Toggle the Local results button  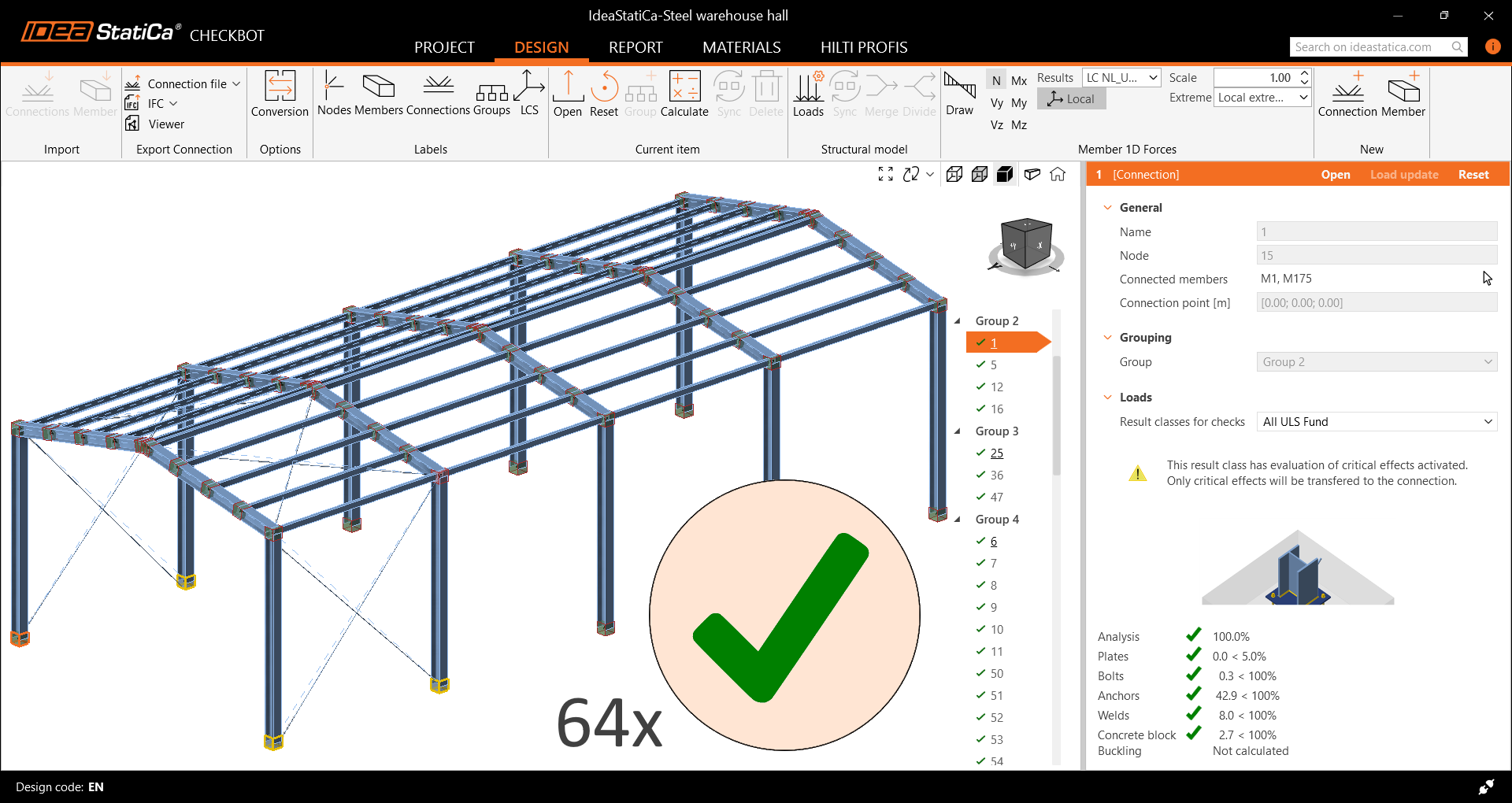[1071, 98]
